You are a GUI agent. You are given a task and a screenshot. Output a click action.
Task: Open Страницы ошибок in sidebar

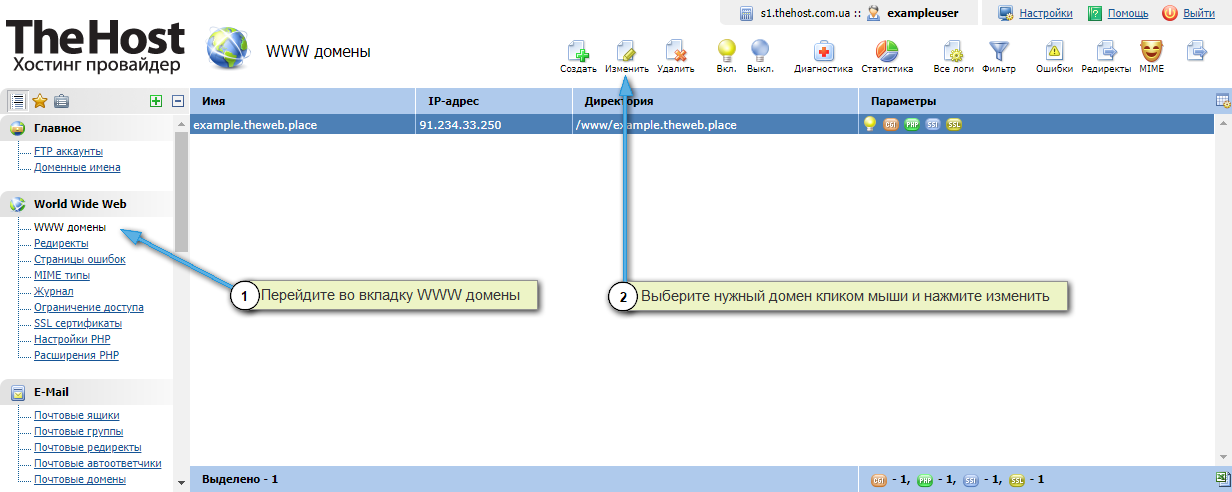(x=80, y=259)
